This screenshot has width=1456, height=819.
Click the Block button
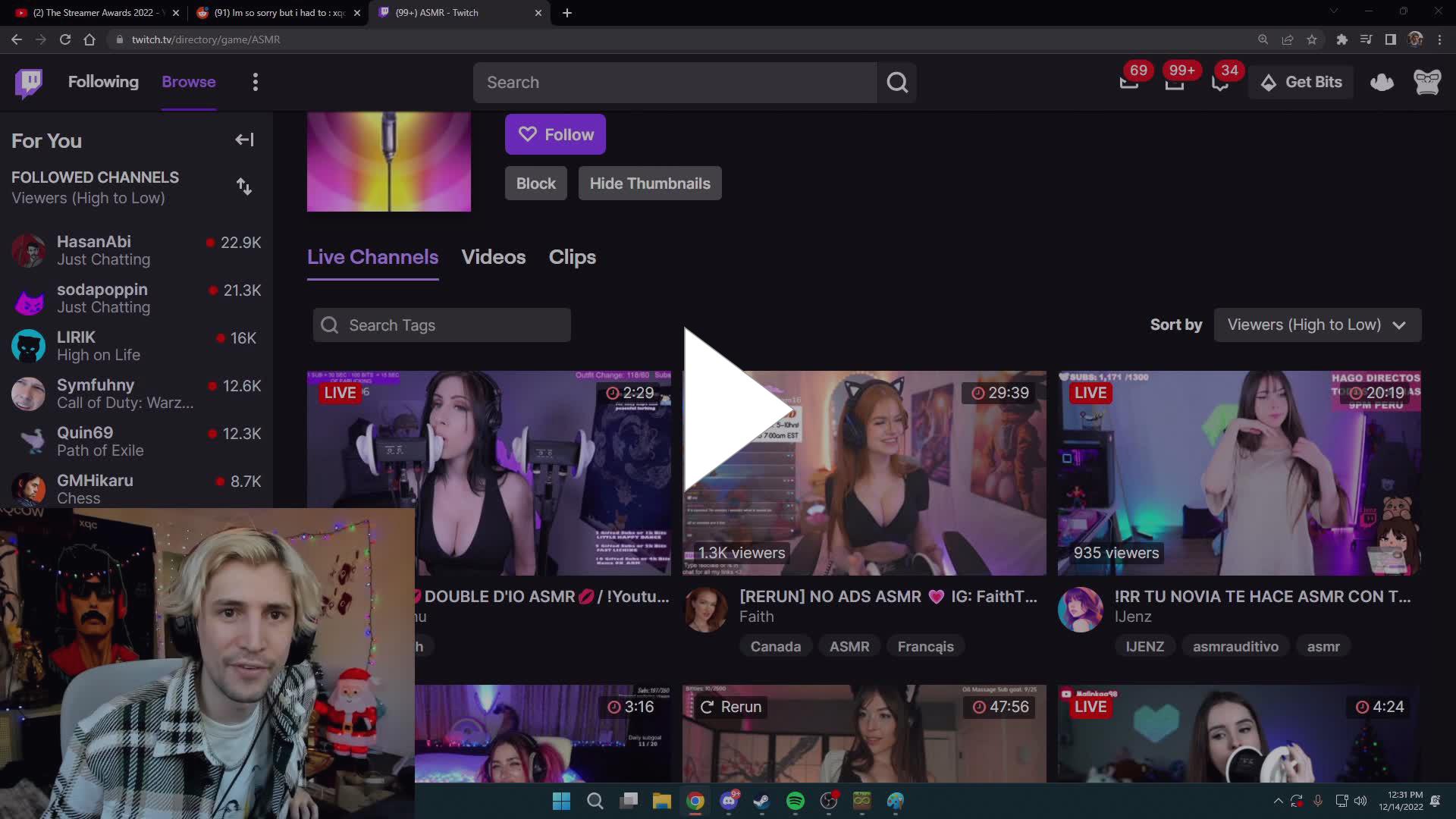click(x=535, y=183)
